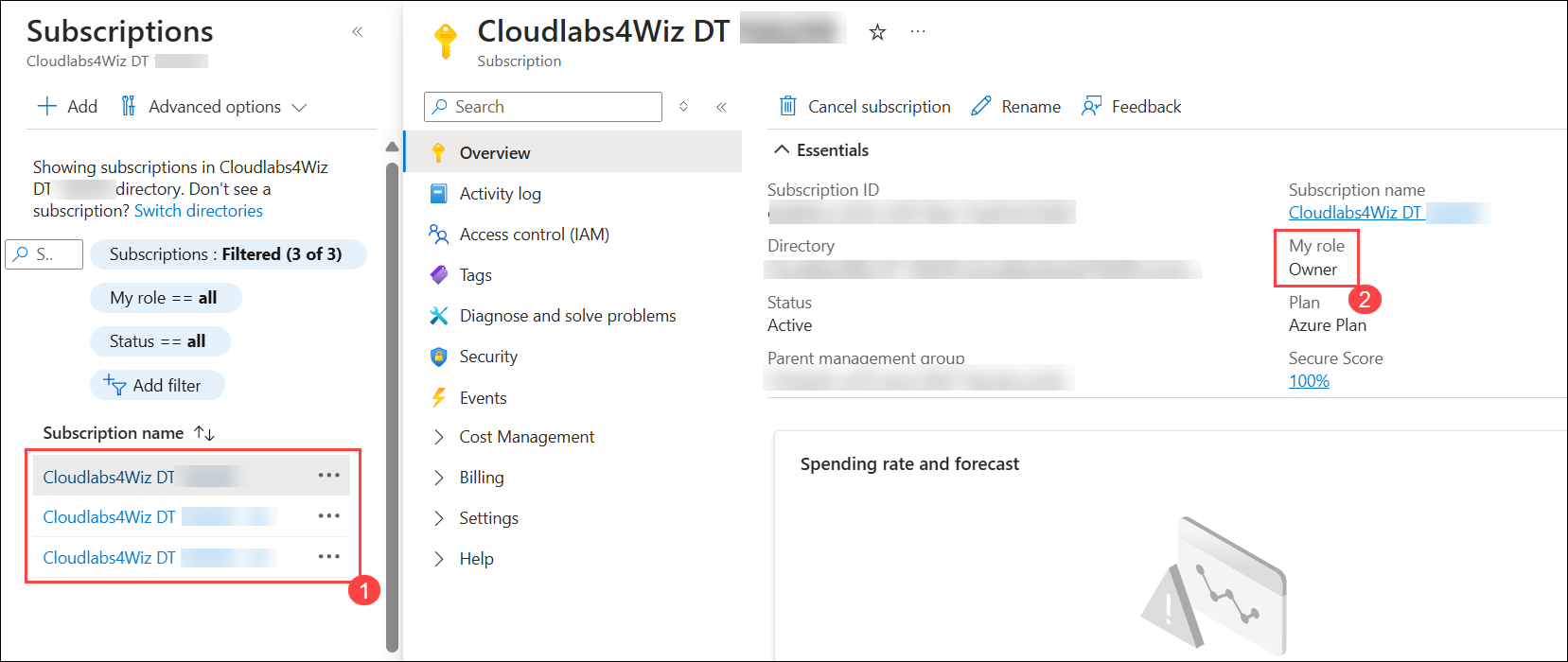Open ellipsis menu for first subscription row
This screenshot has width=1568, height=662.
(x=328, y=476)
